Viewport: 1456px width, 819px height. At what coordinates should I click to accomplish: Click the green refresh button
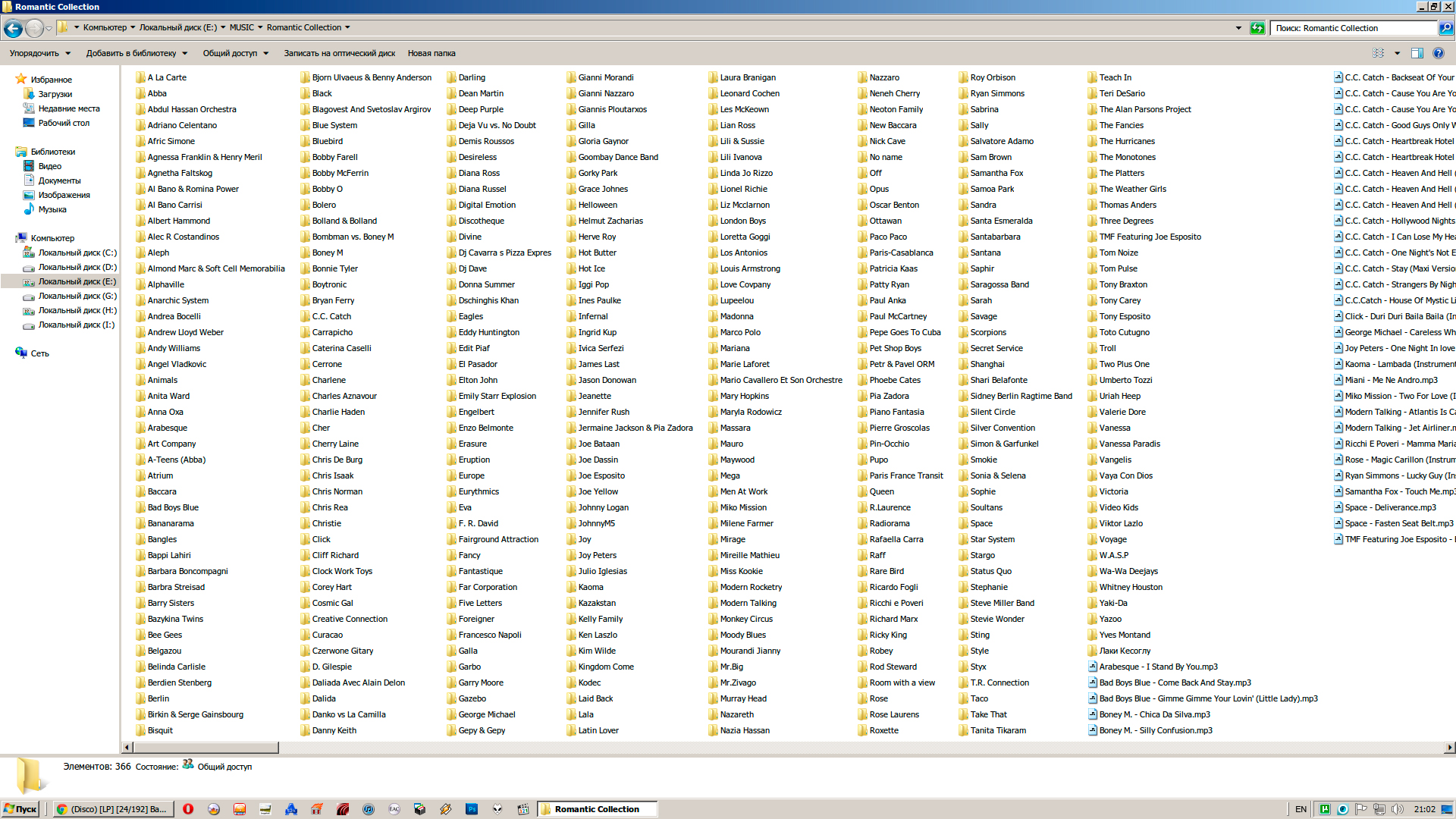pos(1257,28)
